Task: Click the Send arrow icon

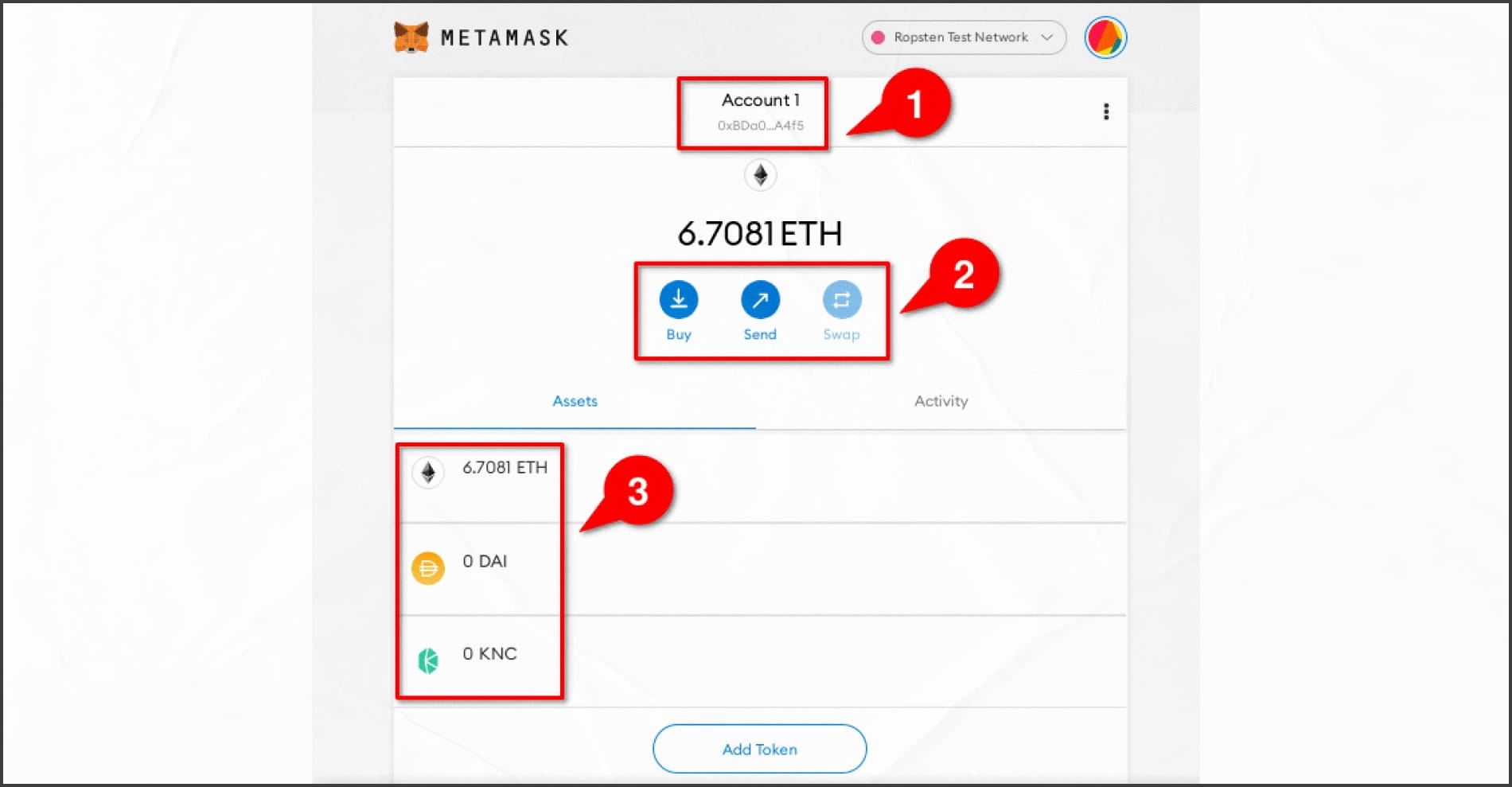Action: 760,300
